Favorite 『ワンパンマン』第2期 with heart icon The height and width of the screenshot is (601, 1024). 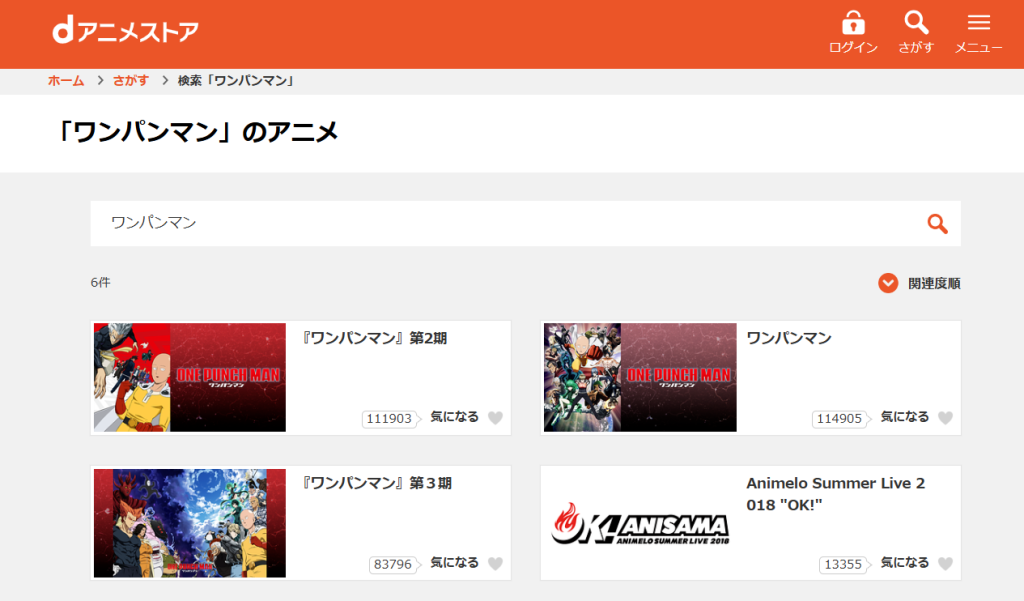pyautogui.click(x=496, y=417)
